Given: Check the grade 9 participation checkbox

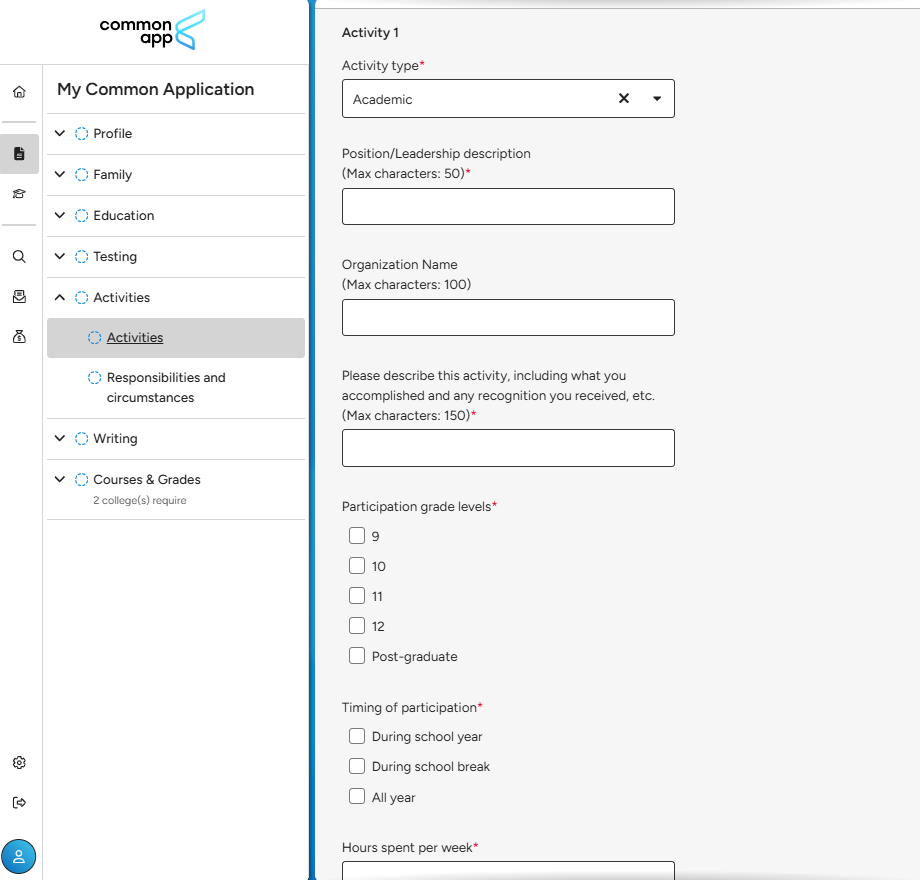Looking at the screenshot, I should click(x=357, y=536).
